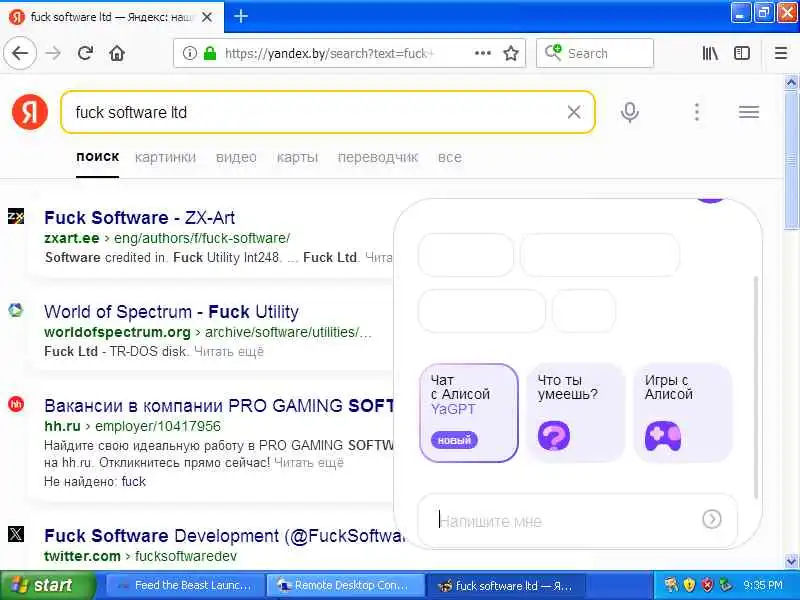The image size is (800, 600).
Task: Click page scrollbar up arrow
Action: pyautogui.click(x=791, y=82)
